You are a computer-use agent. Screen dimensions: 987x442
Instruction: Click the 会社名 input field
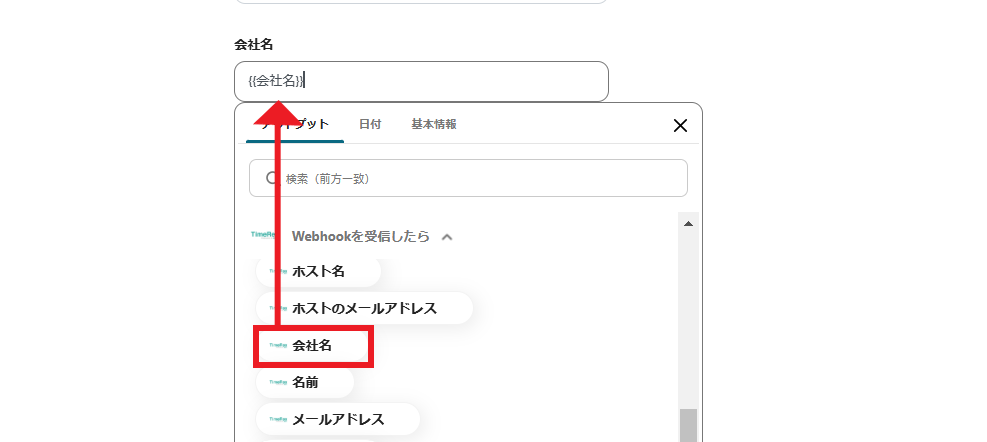coord(421,81)
